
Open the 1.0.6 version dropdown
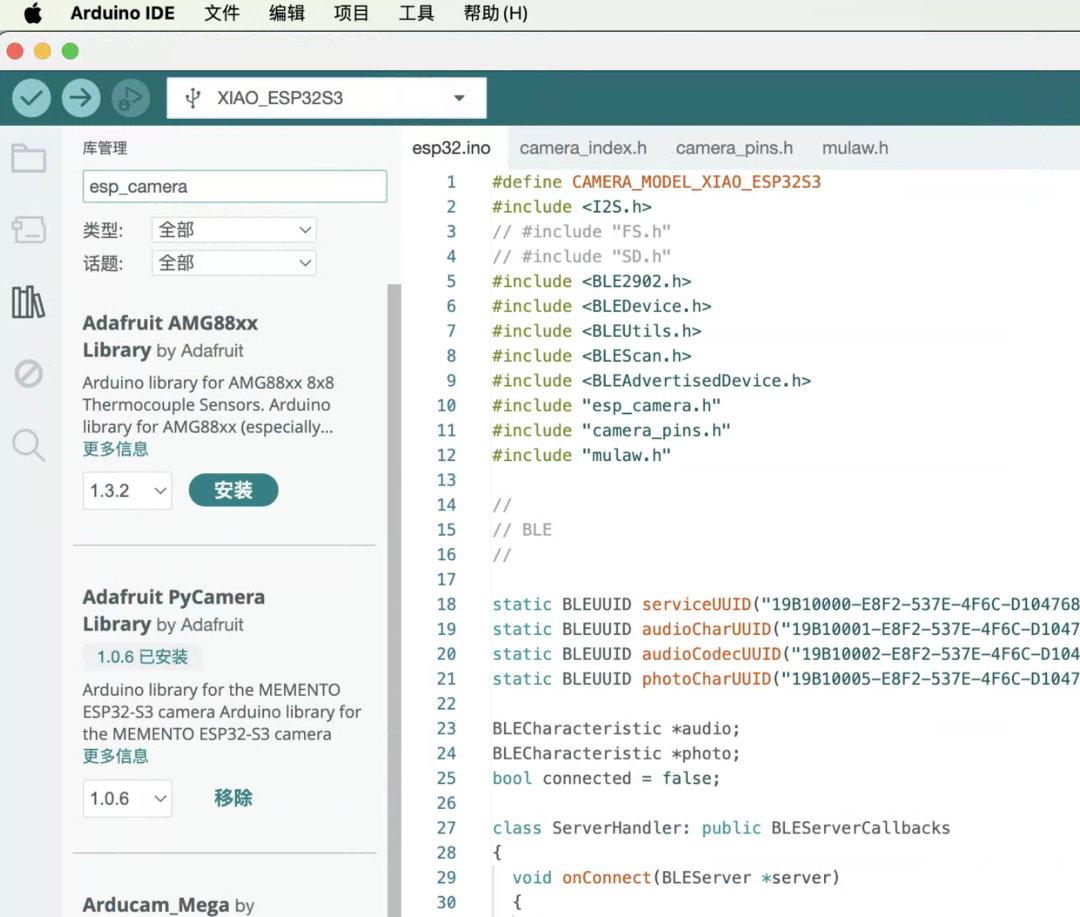[127, 798]
